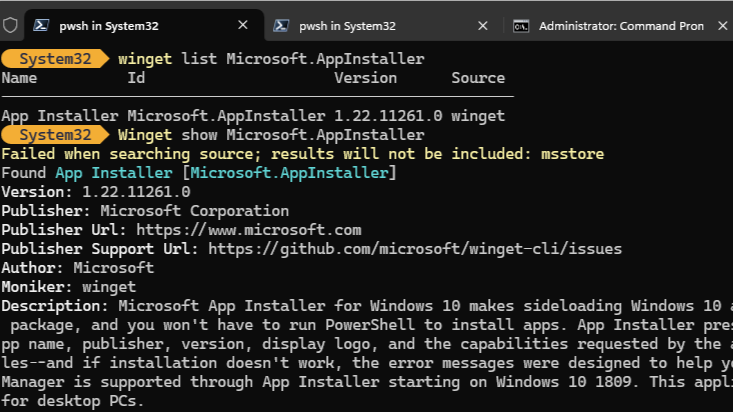The width and height of the screenshot is (733, 412).
Task: Click the Moniker: winget line
Action: pyautogui.click(x=68, y=287)
